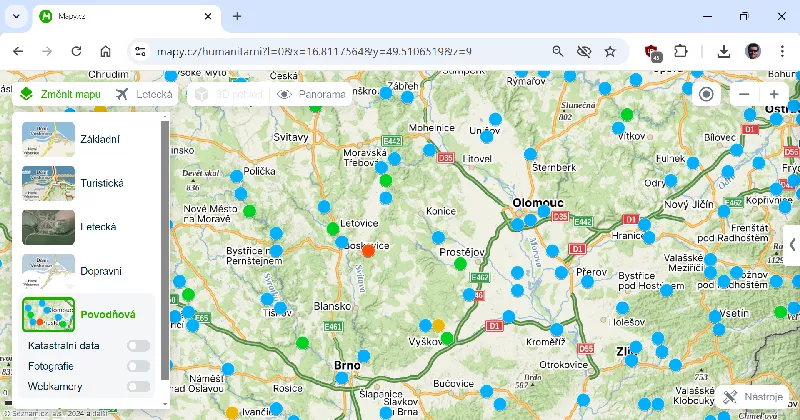Image resolution: width=800 pixels, height=420 pixels.
Task: Open the Nástroje tools button
Action: pyautogui.click(x=755, y=397)
